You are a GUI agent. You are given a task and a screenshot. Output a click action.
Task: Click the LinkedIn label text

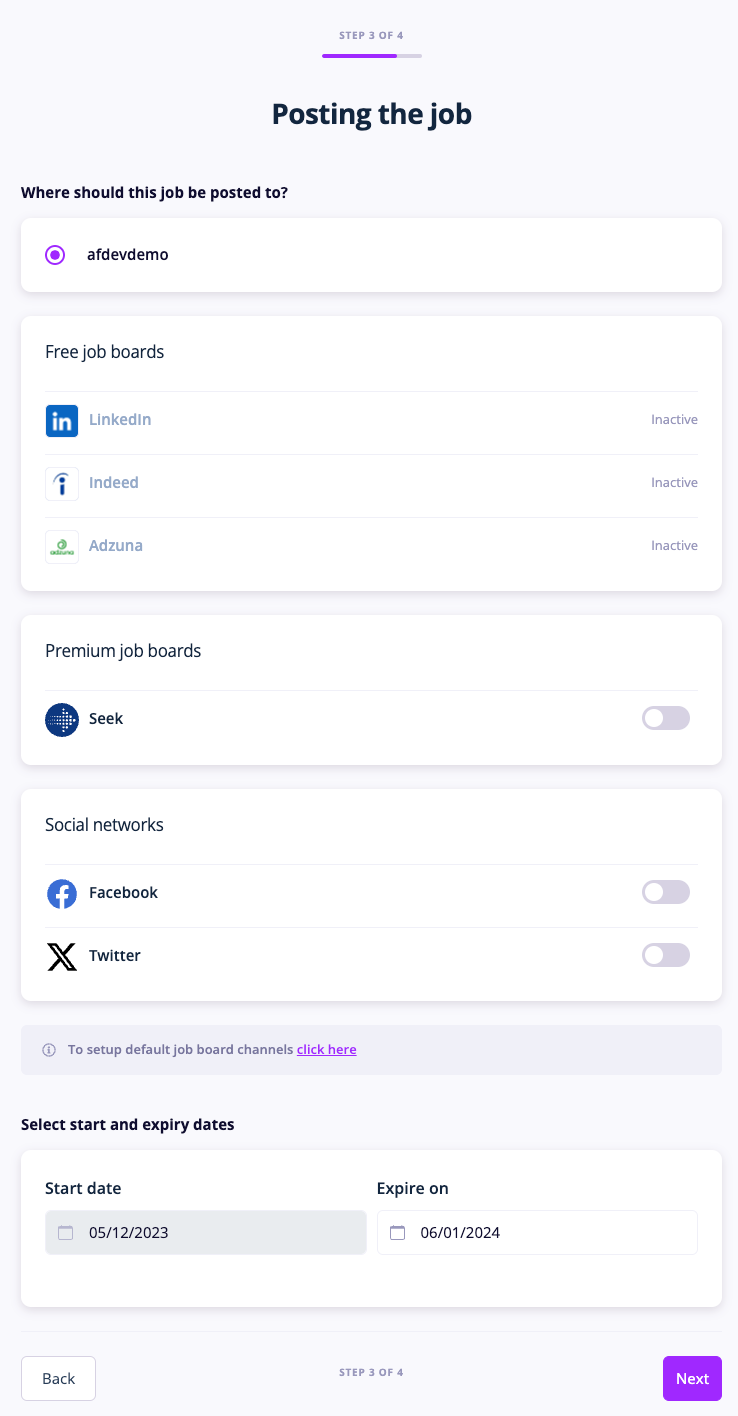coord(119,420)
